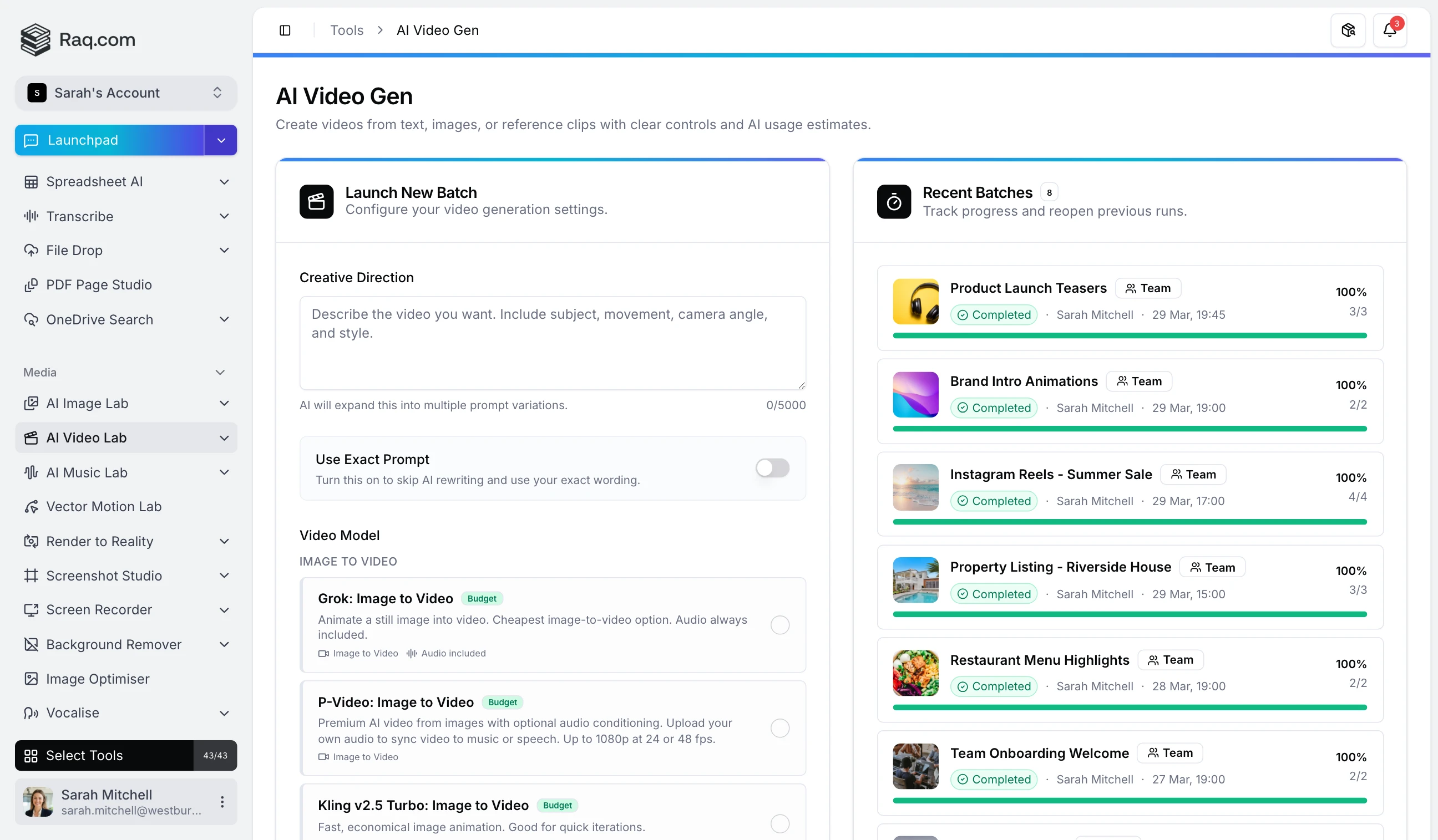The width and height of the screenshot is (1438, 840).
Task: Open the Spreadsheet AI tool
Action: pyautogui.click(x=94, y=181)
